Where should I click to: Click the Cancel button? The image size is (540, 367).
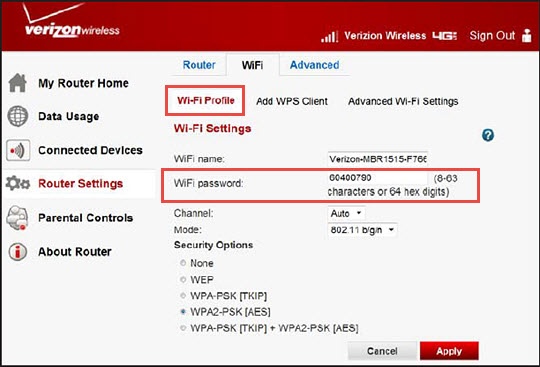click(382, 351)
